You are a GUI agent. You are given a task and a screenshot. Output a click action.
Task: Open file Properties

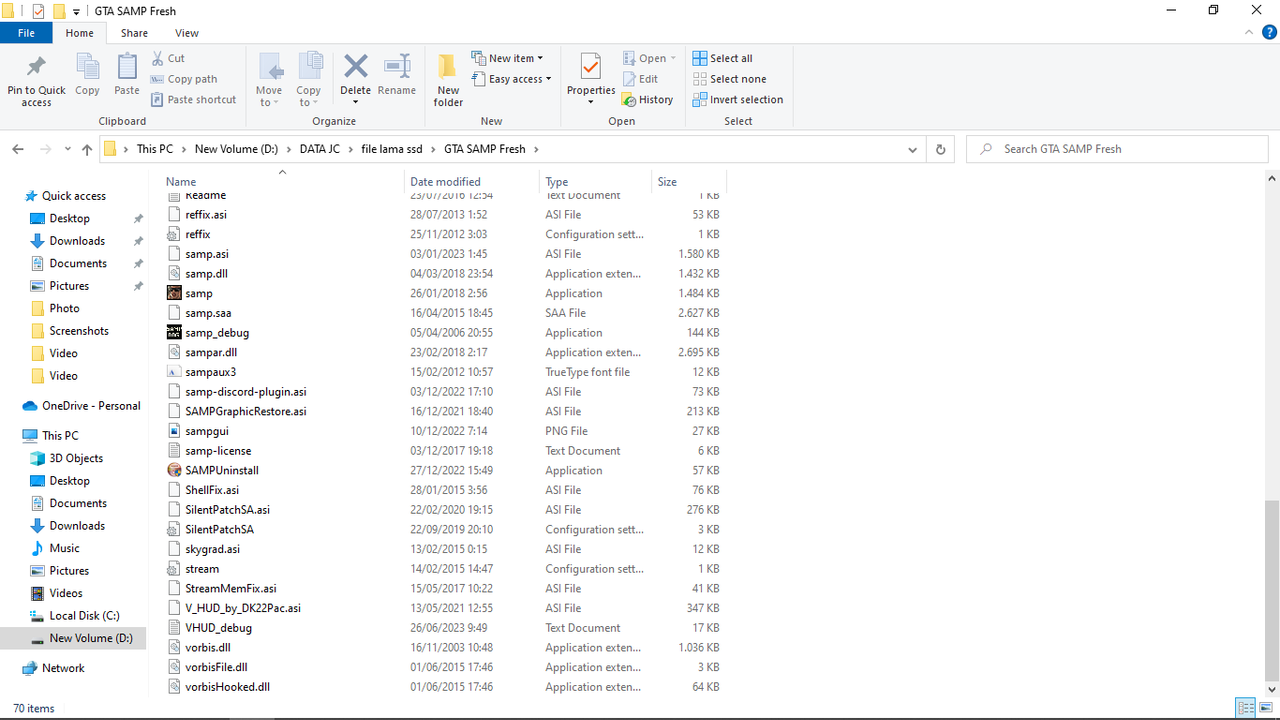point(590,80)
